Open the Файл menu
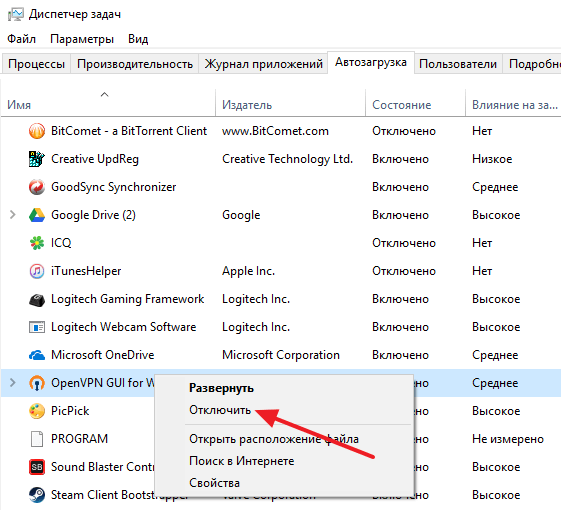 (x=21, y=39)
